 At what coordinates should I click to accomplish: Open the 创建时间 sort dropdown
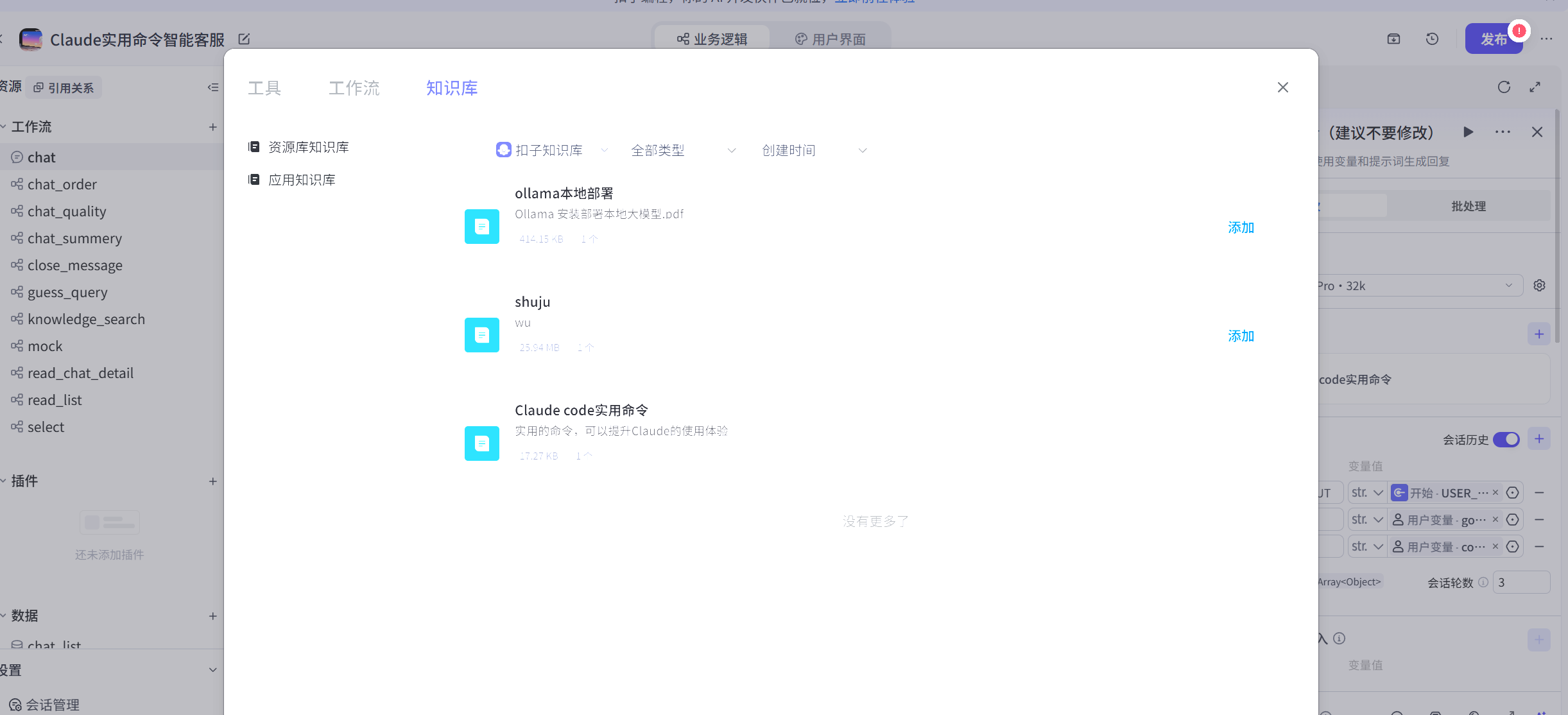coord(814,150)
